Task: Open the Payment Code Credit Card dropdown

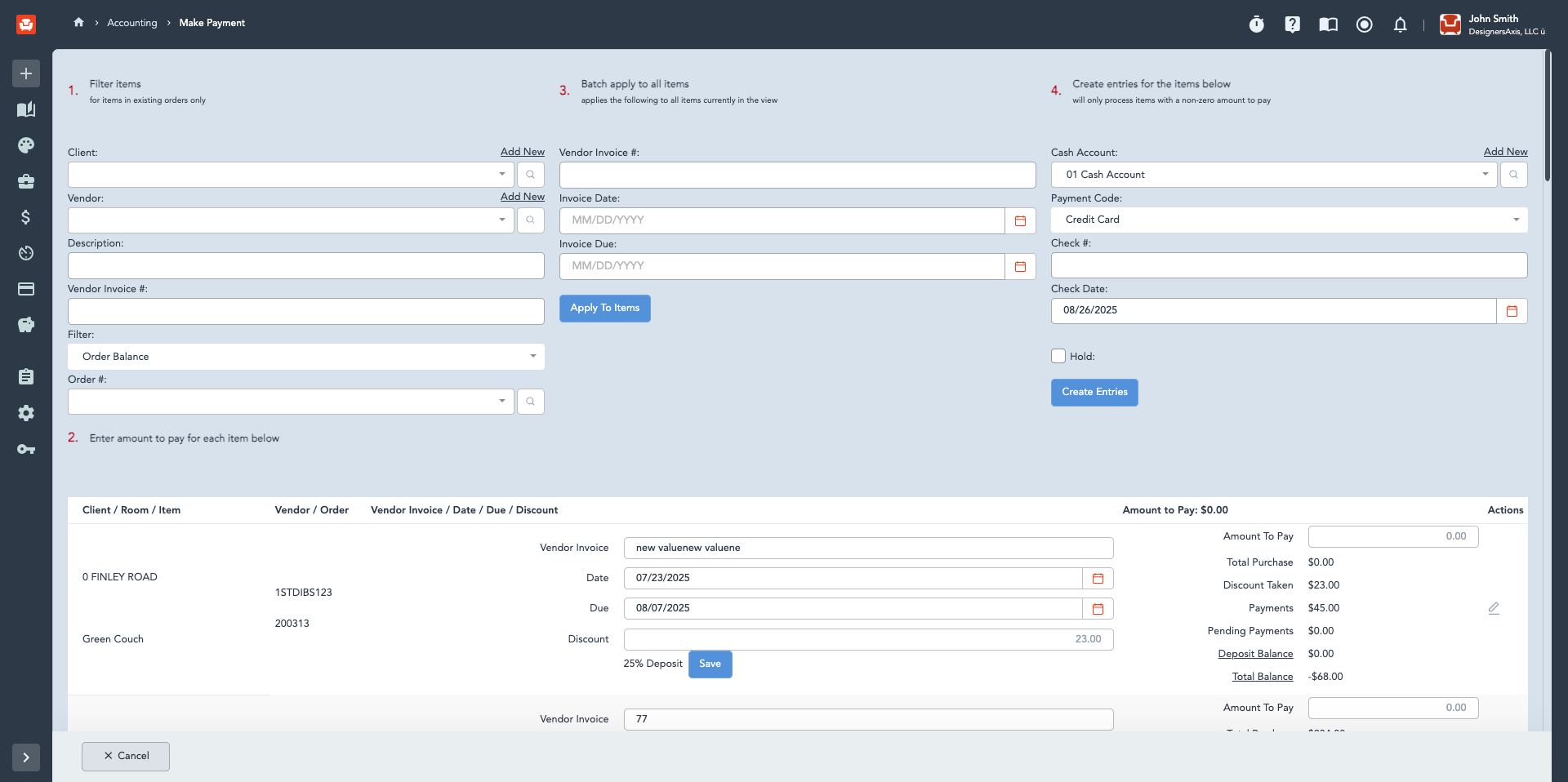Action: 1289,220
